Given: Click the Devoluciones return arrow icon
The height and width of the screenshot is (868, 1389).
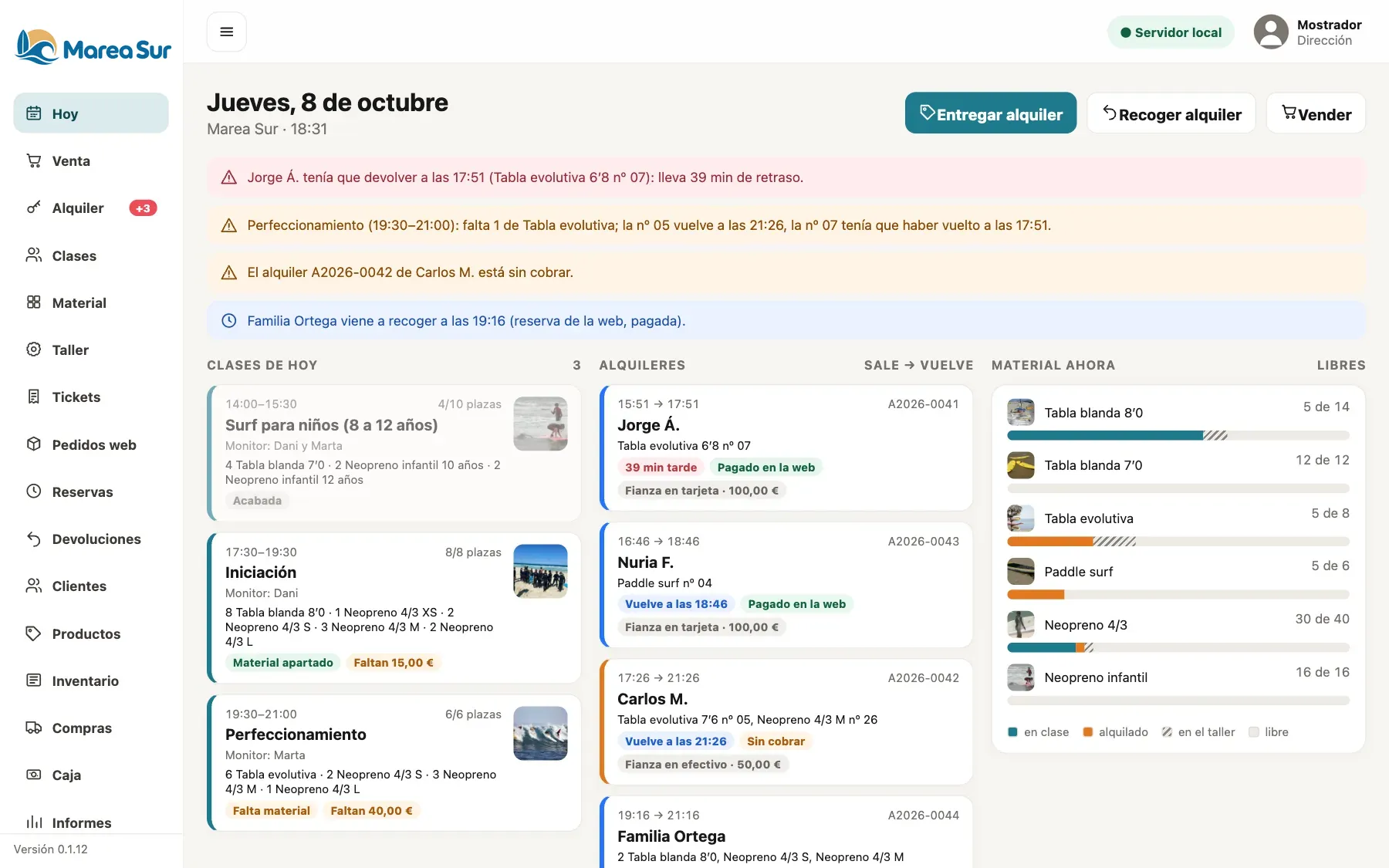Looking at the screenshot, I should point(34,539).
